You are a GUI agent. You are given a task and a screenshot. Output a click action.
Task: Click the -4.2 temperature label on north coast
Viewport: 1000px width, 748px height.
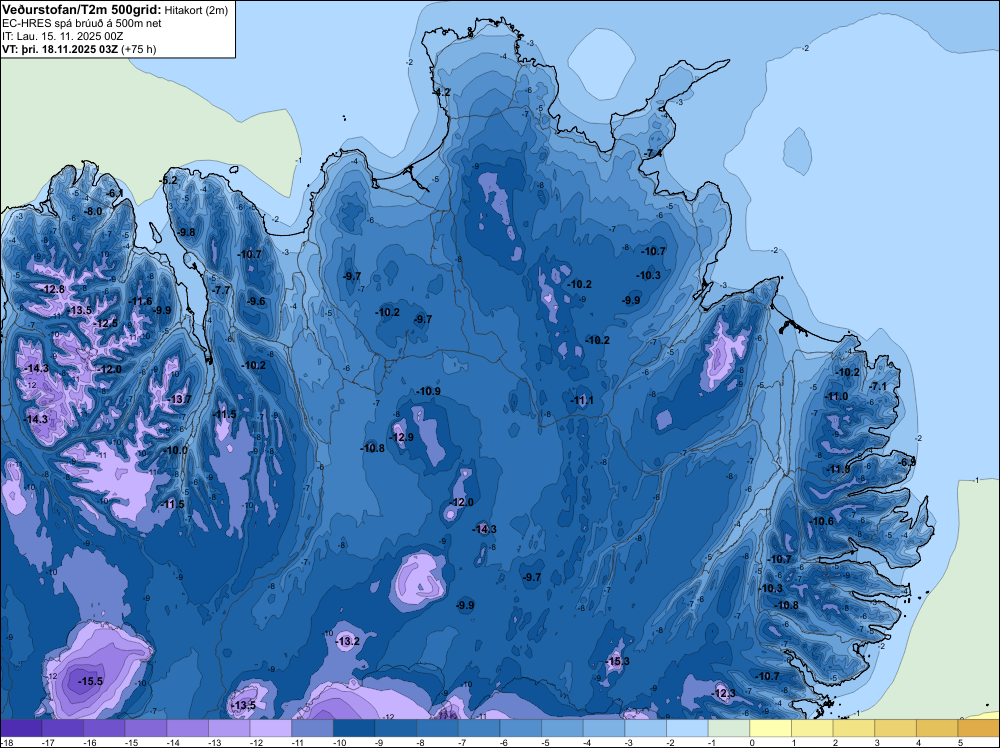(441, 92)
